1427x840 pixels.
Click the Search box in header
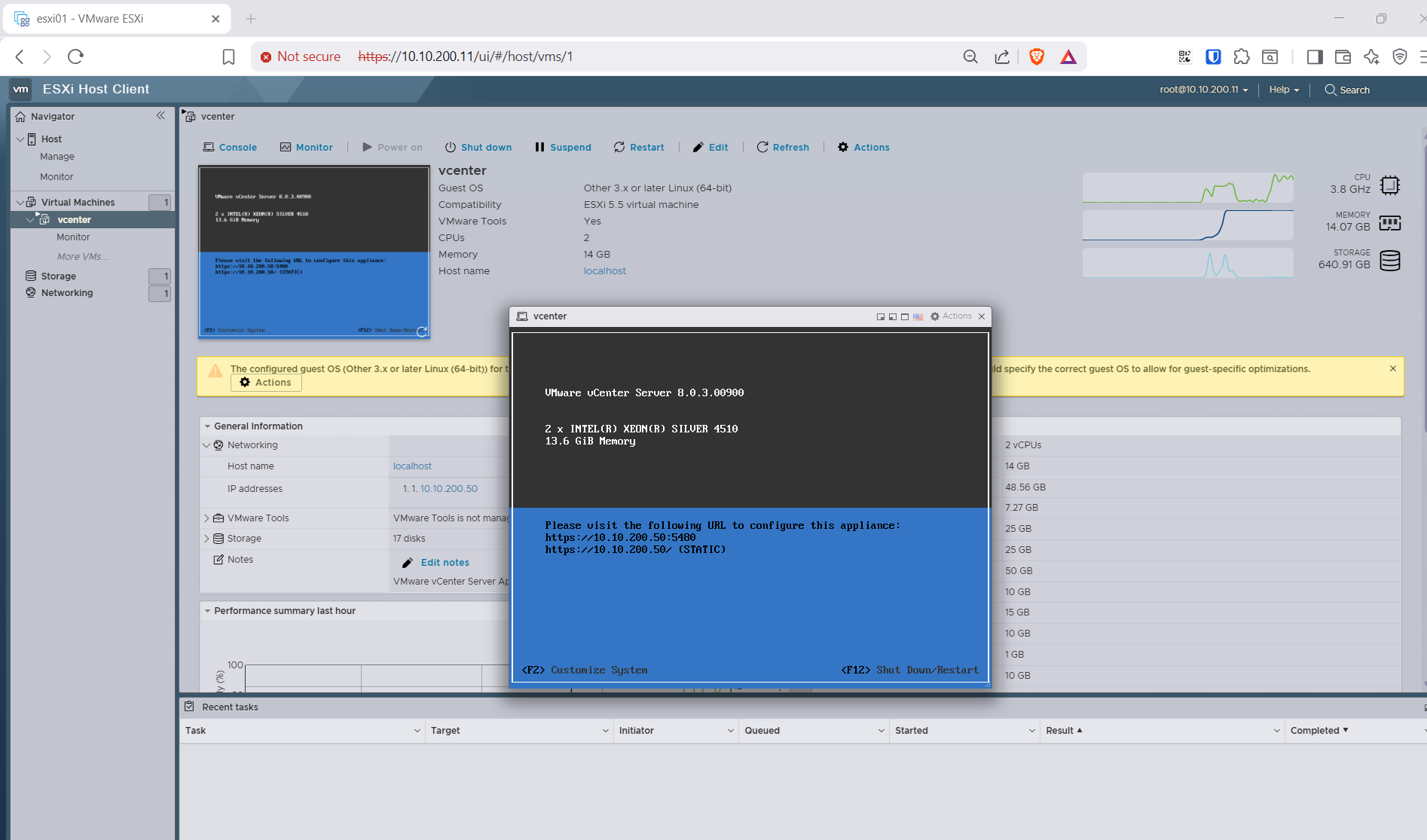tap(1347, 90)
